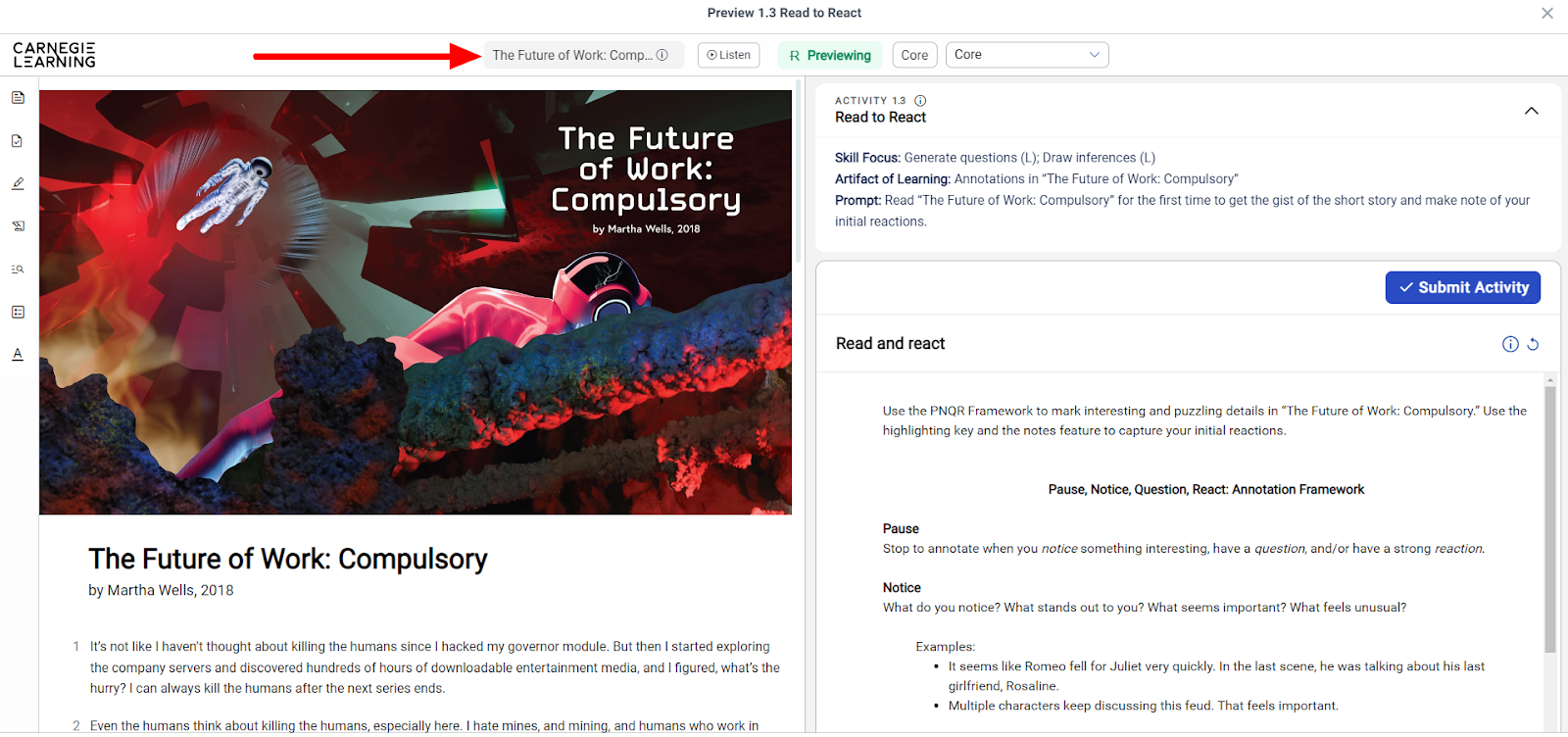Screen dimensions: 1568x737
Task: Click the Pause, Notice, Question, React framework heading
Action: (1205, 490)
